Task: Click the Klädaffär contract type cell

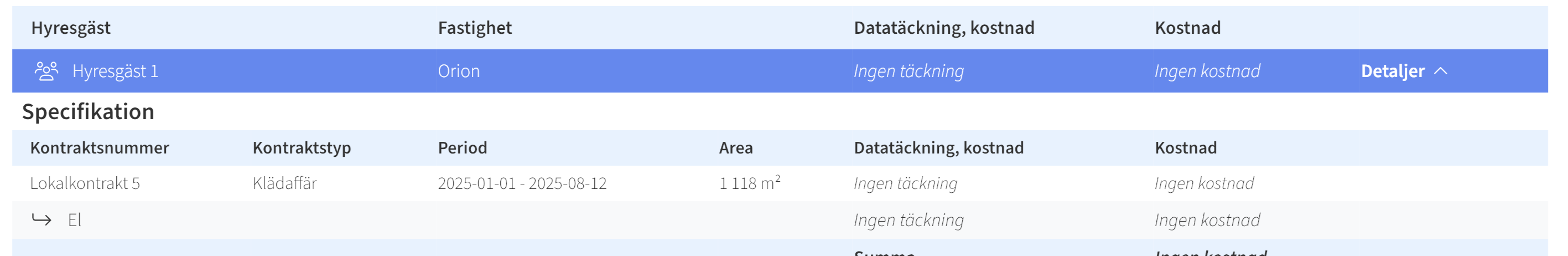Action: 285,183
